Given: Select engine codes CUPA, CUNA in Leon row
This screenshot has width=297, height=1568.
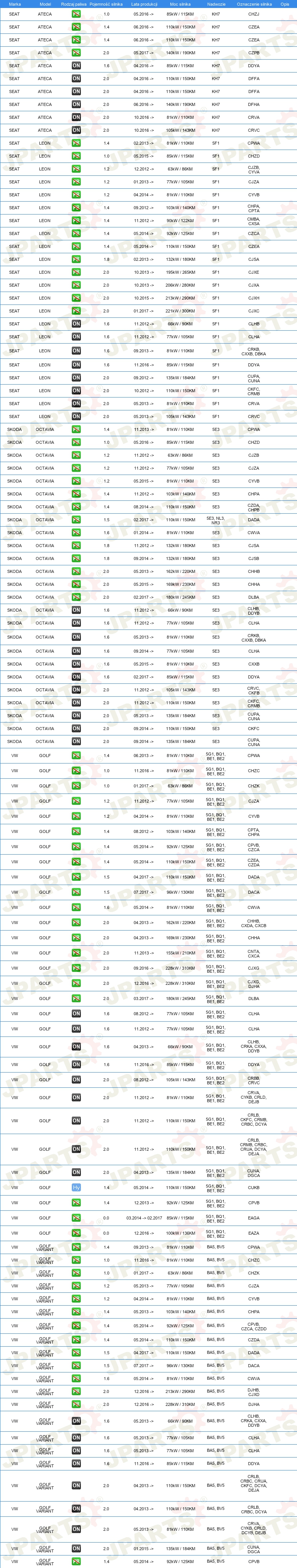Looking at the screenshot, I should coord(254,378).
